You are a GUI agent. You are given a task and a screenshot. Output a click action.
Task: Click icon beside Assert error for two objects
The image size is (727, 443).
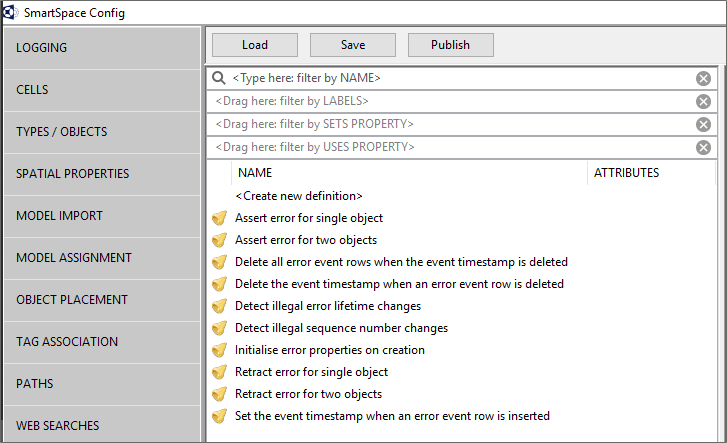coord(219,240)
